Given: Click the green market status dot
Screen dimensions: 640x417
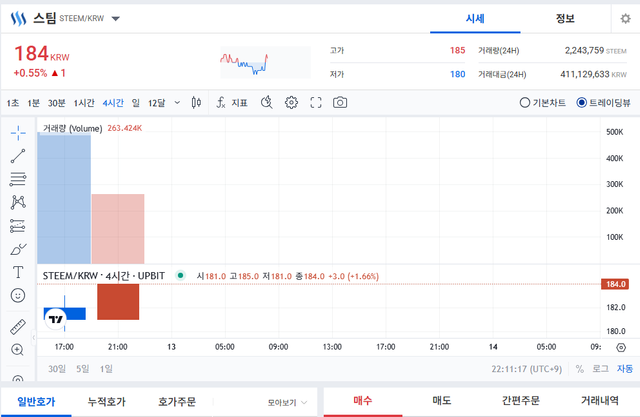Looking at the screenshot, I should coord(180,275).
